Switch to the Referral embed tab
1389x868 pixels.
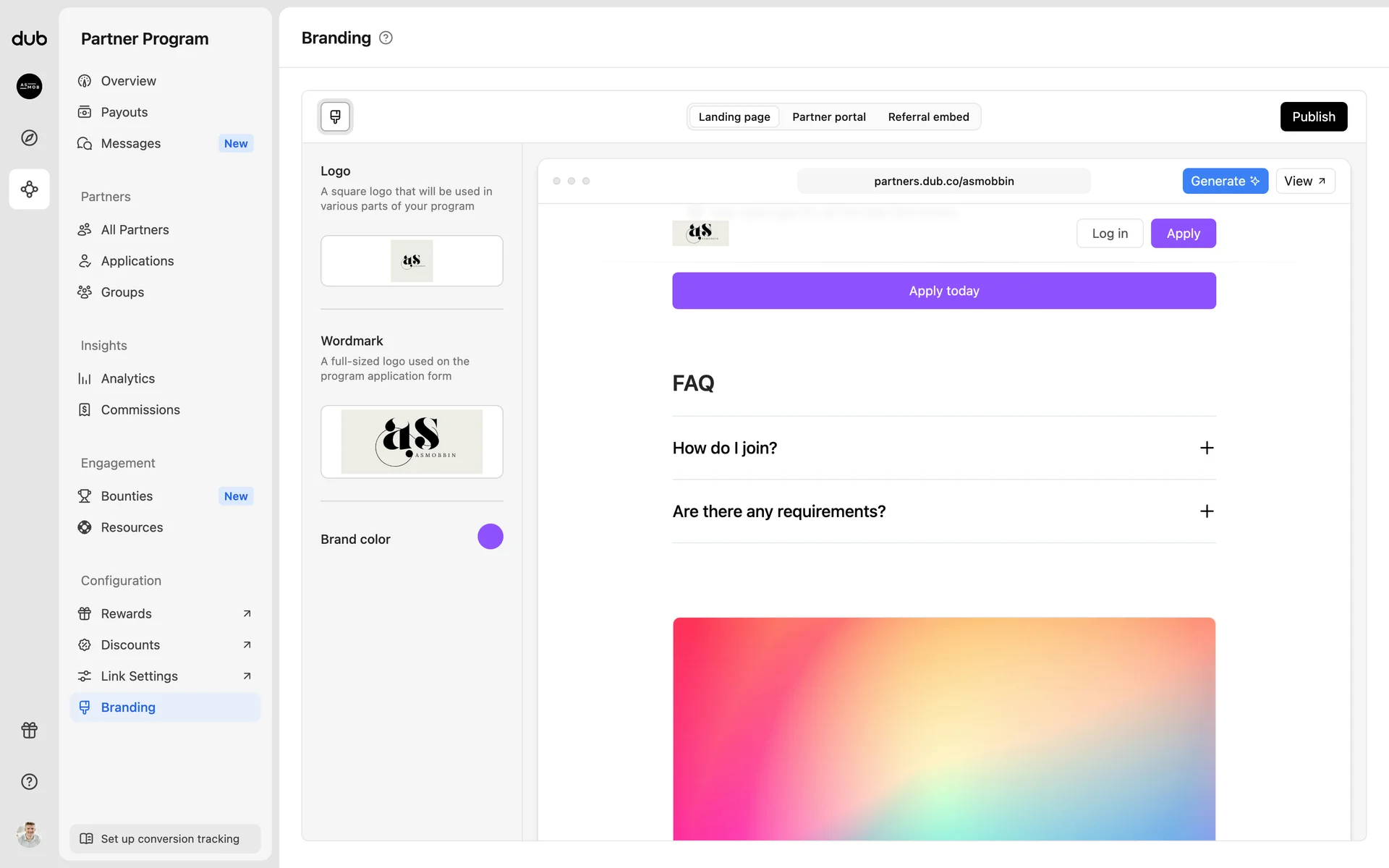click(x=928, y=116)
